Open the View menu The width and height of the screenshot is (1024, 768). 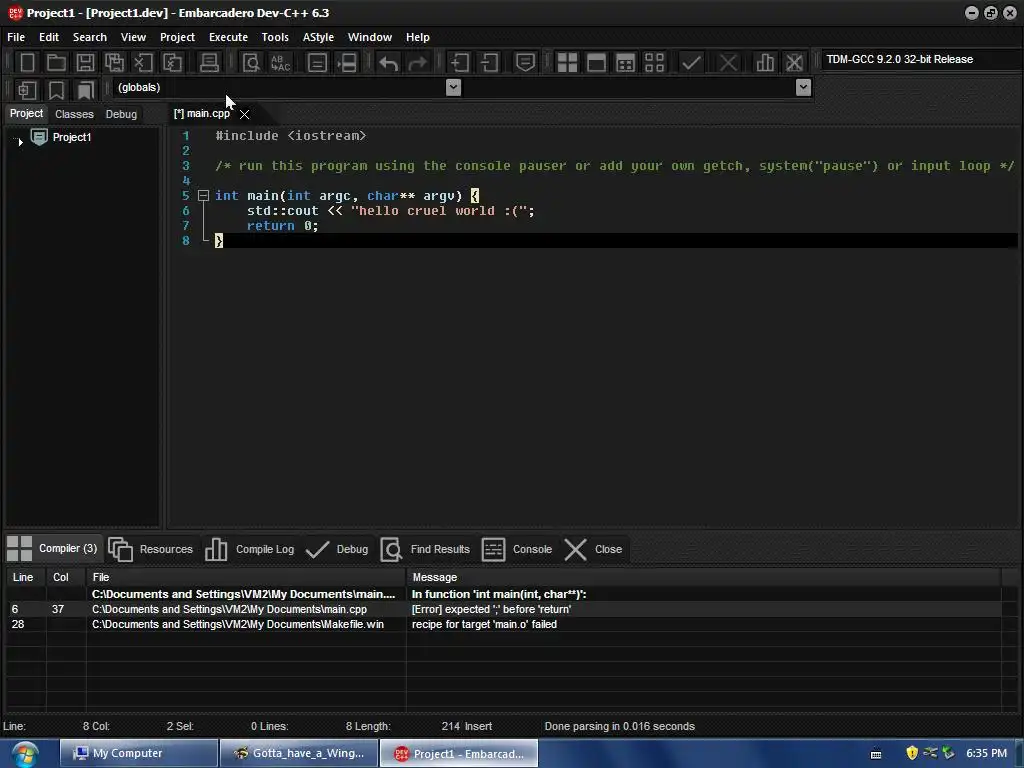133,37
